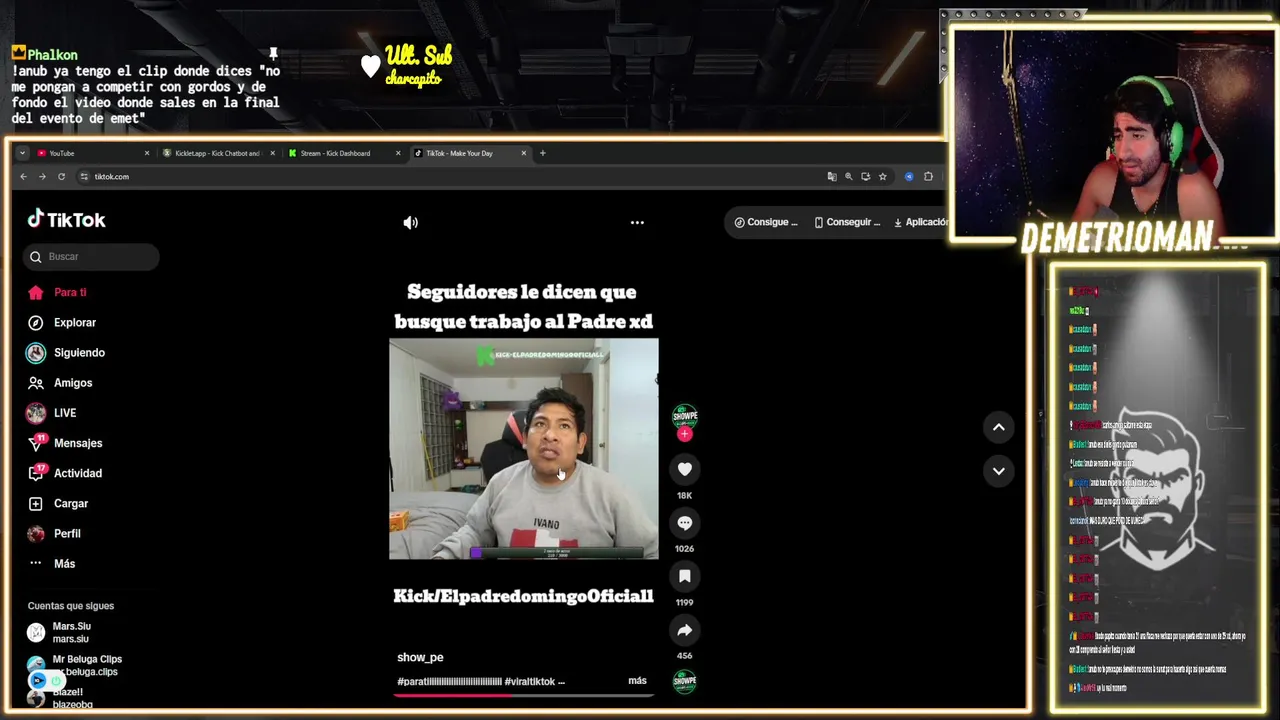The width and height of the screenshot is (1280, 720).
Task: Open the tab search dropdown arrow
Action: (x=22, y=153)
